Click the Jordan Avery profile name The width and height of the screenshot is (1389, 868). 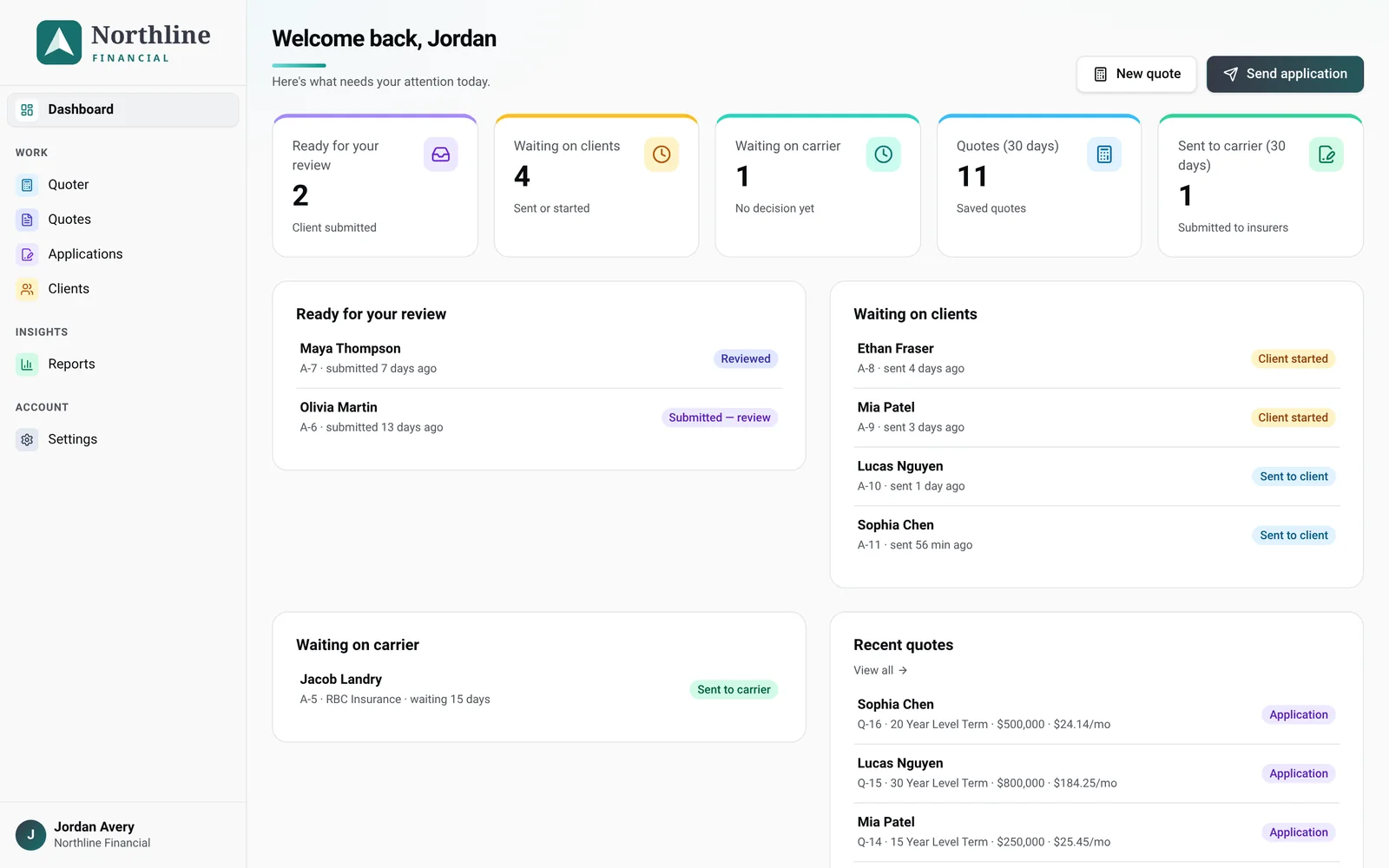94,827
